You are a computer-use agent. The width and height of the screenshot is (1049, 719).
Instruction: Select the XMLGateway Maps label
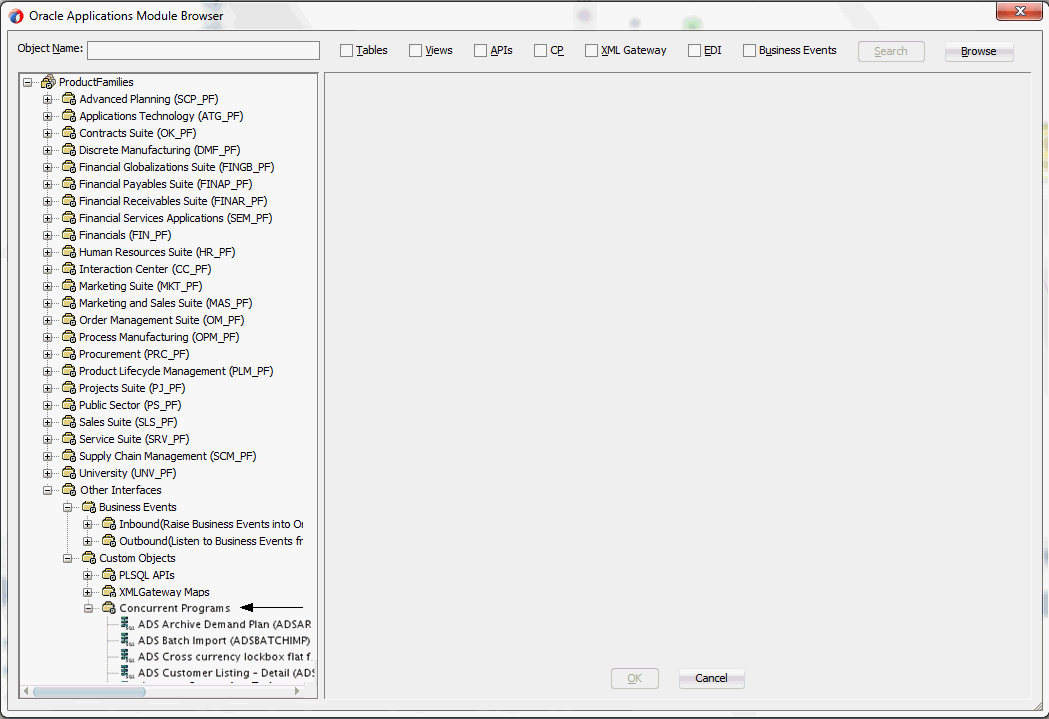[164, 593]
